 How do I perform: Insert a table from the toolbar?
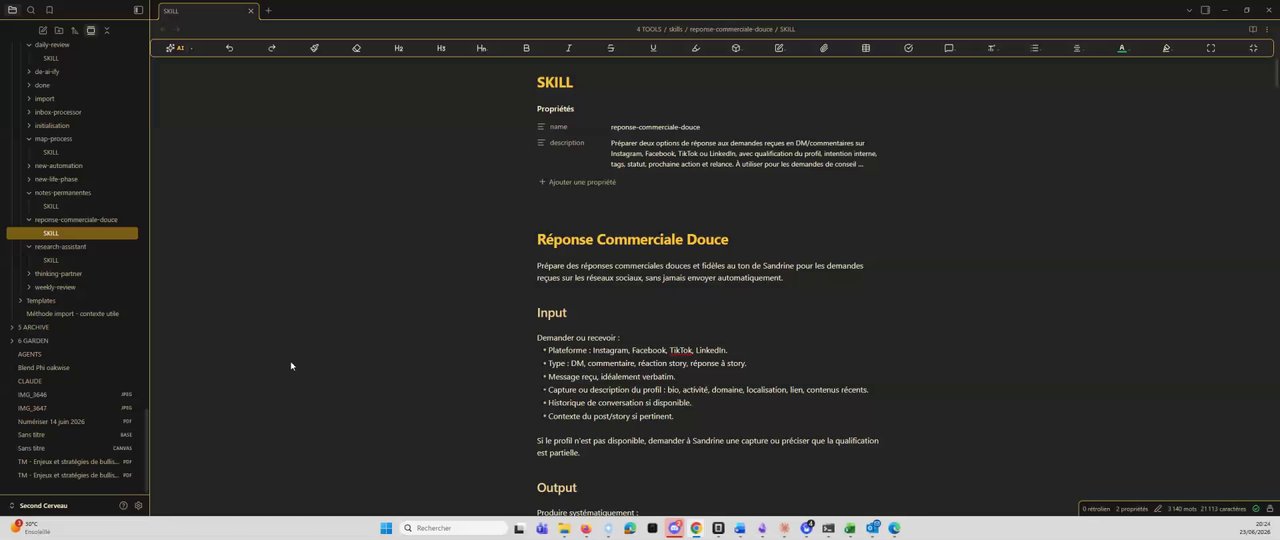click(865, 48)
